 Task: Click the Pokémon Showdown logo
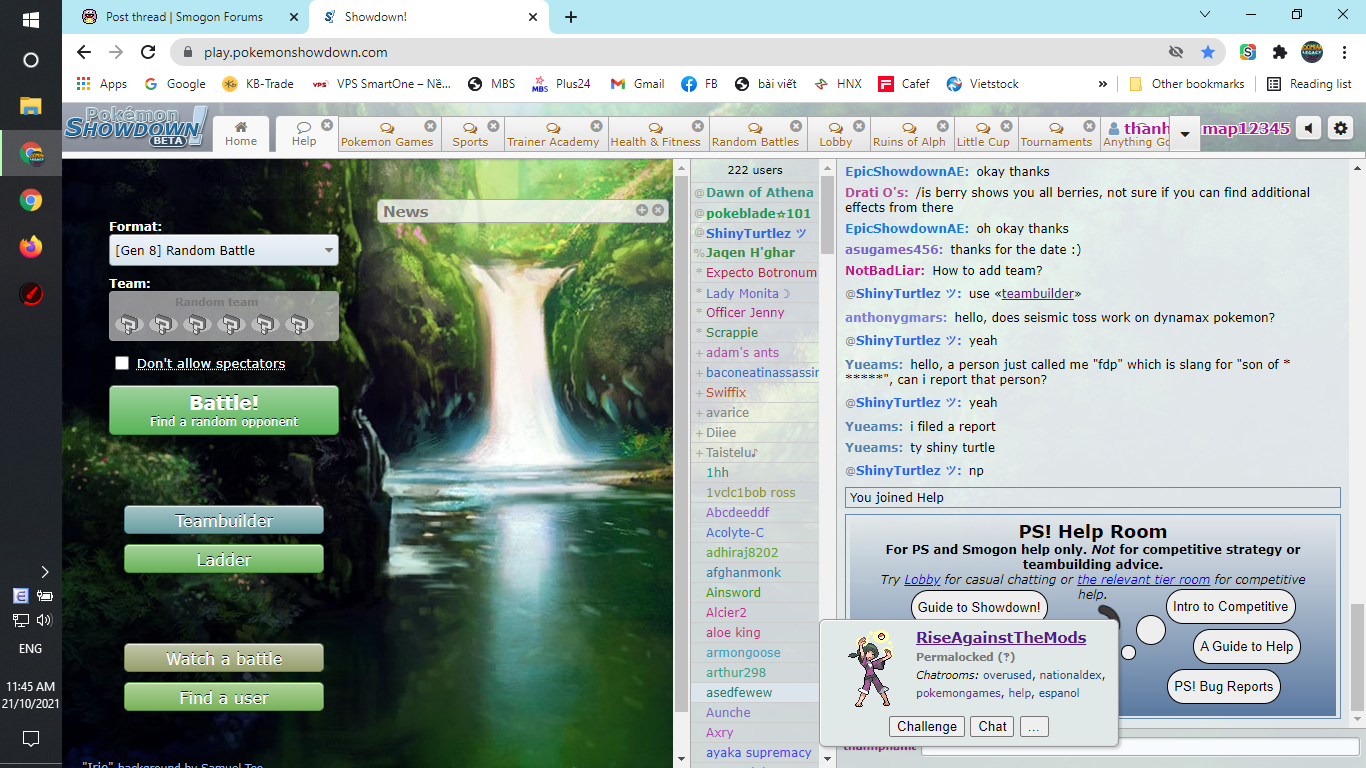click(136, 126)
